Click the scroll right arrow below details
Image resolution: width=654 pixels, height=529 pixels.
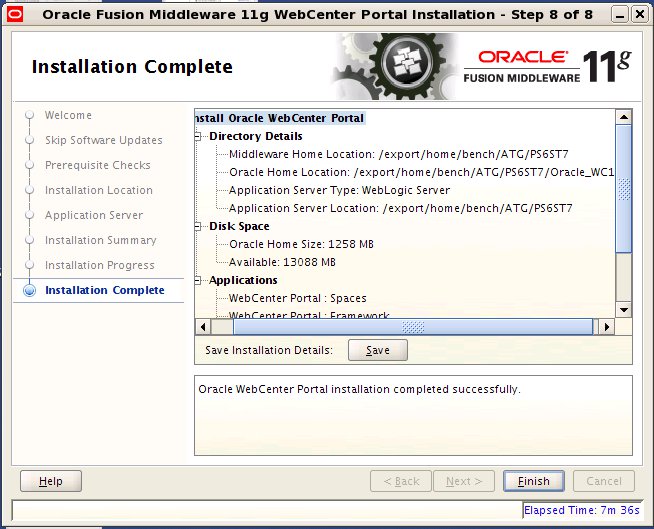pos(606,327)
